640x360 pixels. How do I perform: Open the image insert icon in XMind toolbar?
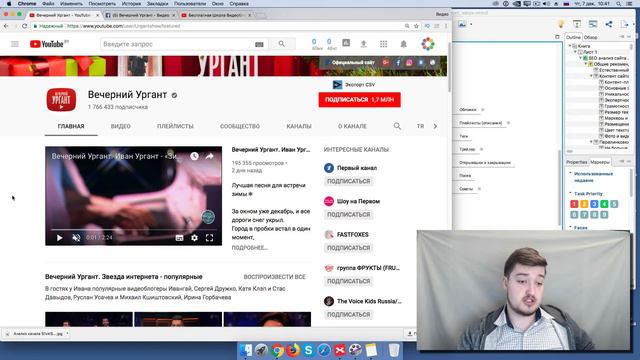pos(462,24)
